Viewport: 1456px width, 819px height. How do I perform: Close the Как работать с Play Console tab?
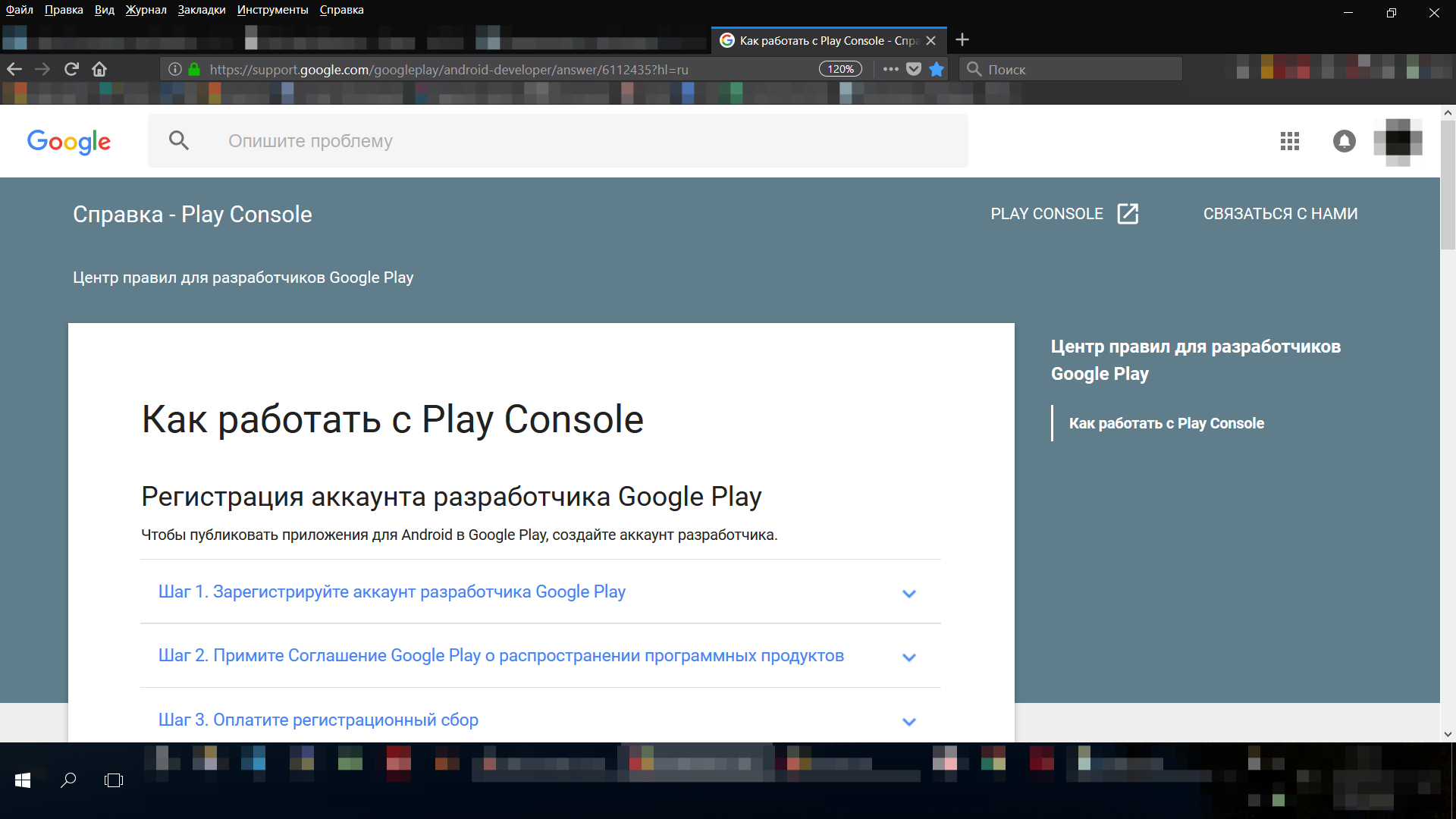931,40
